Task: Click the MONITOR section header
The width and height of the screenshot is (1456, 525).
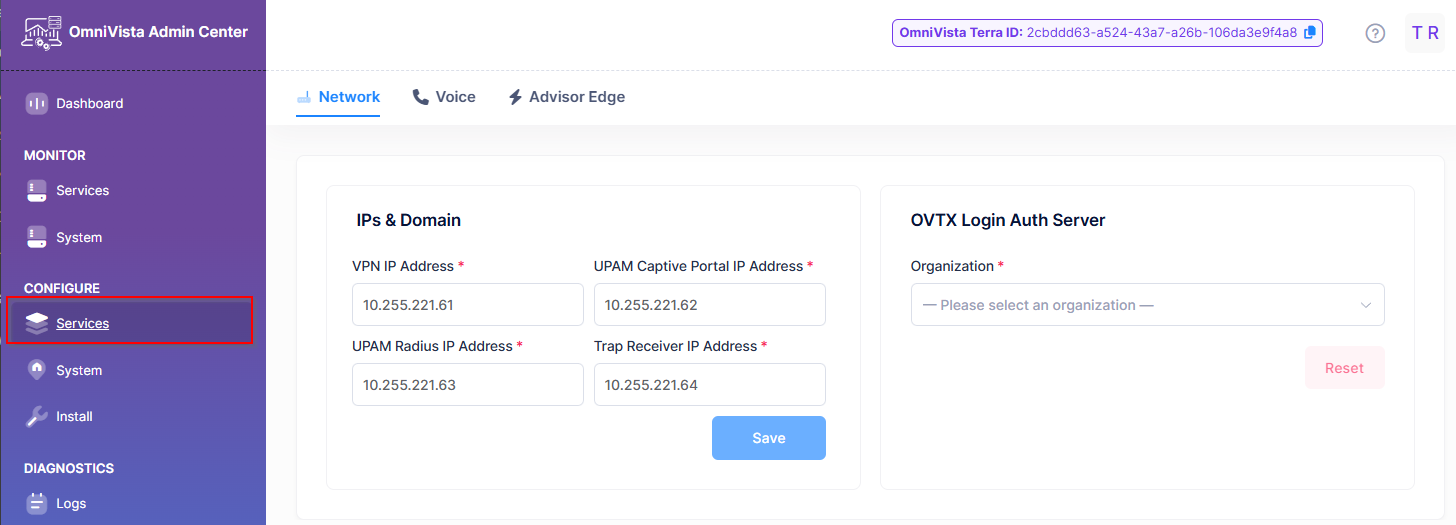Action: 55,155
